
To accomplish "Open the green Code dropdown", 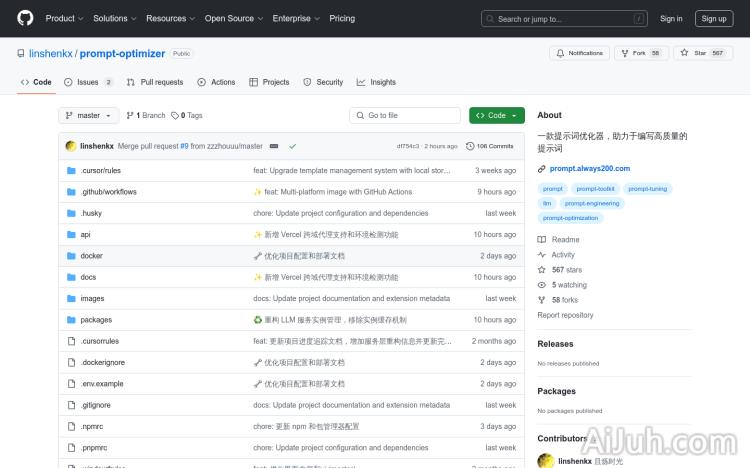I will (496, 115).
